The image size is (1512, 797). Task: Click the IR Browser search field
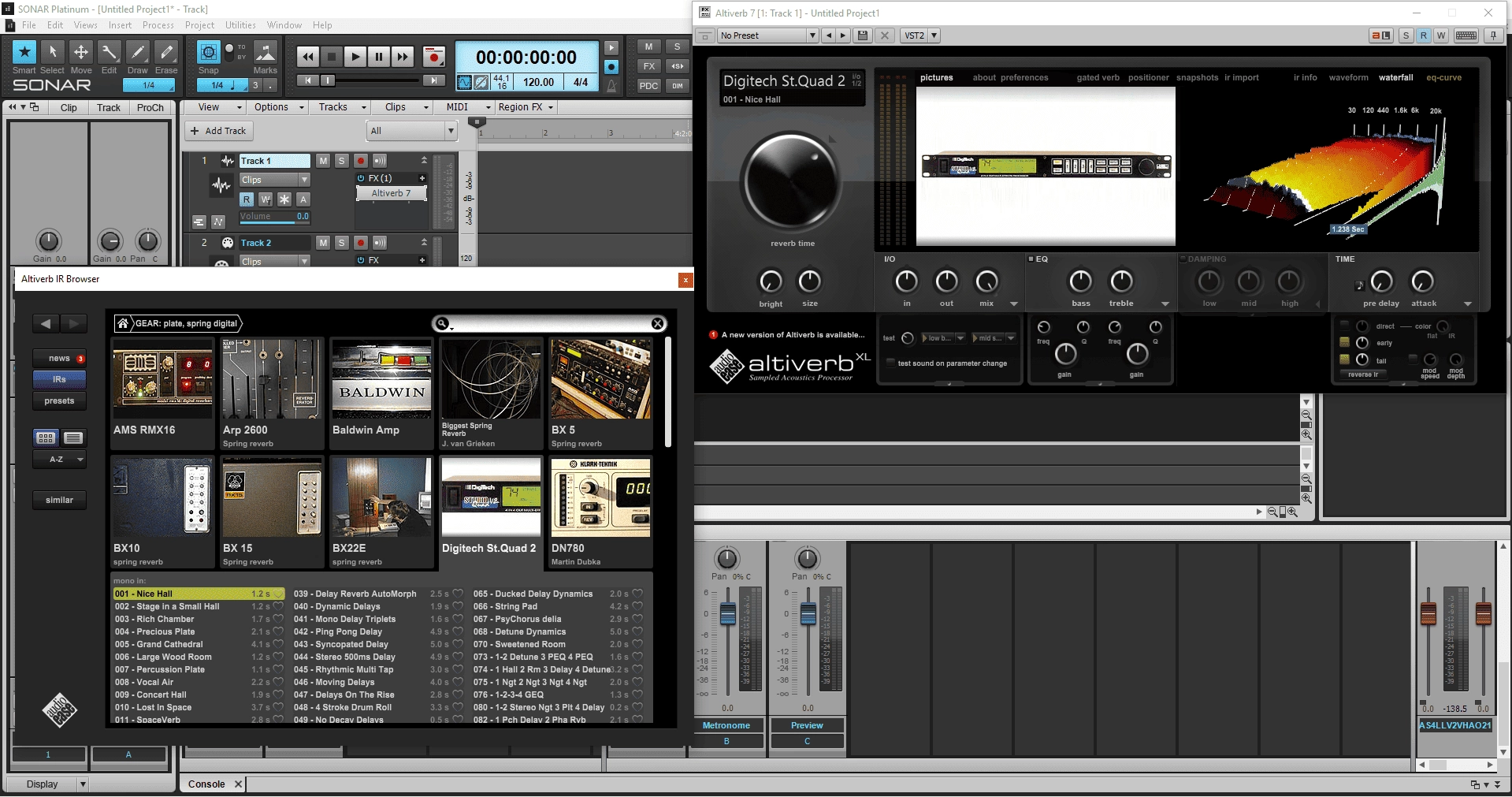pyautogui.click(x=550, y=323)
